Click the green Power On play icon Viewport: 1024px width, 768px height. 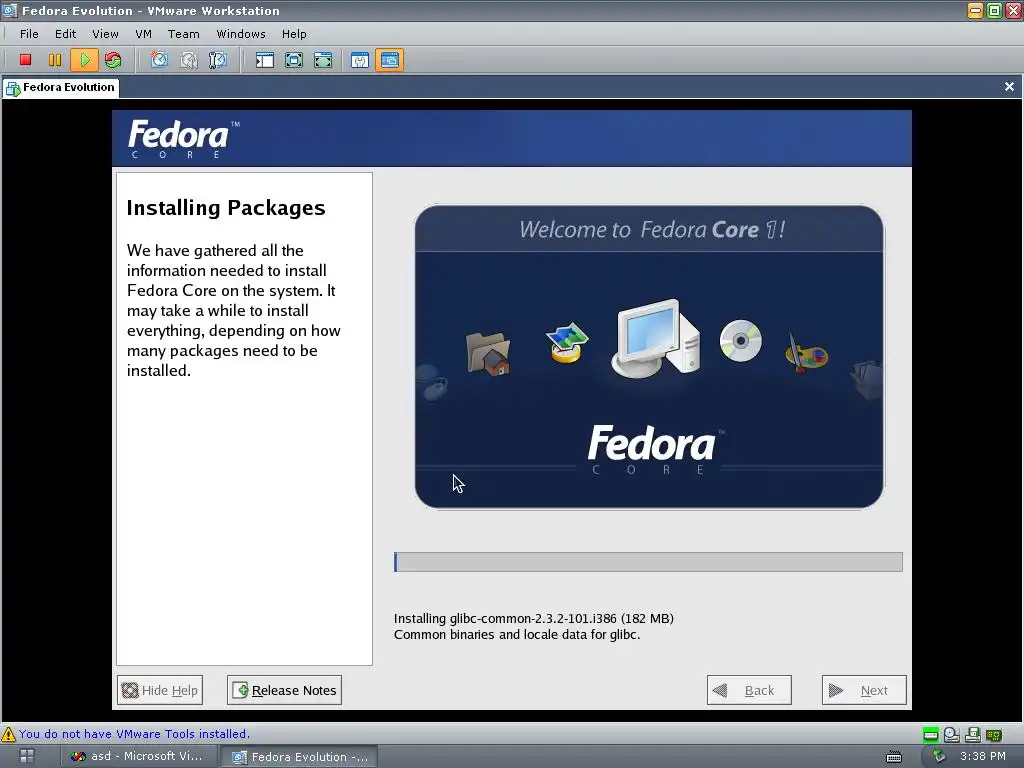84,60
